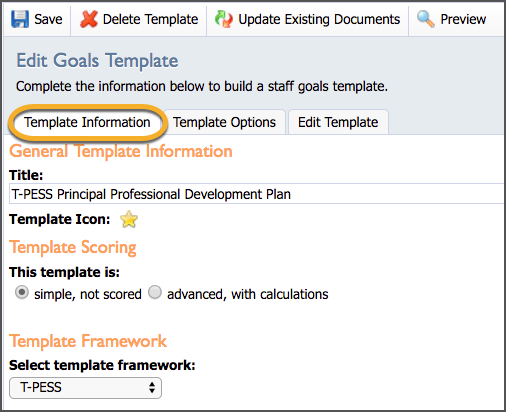The height and width of the screenshot is (412, 506).
Task: Click into the Title input field
Action: pos(256,194)
